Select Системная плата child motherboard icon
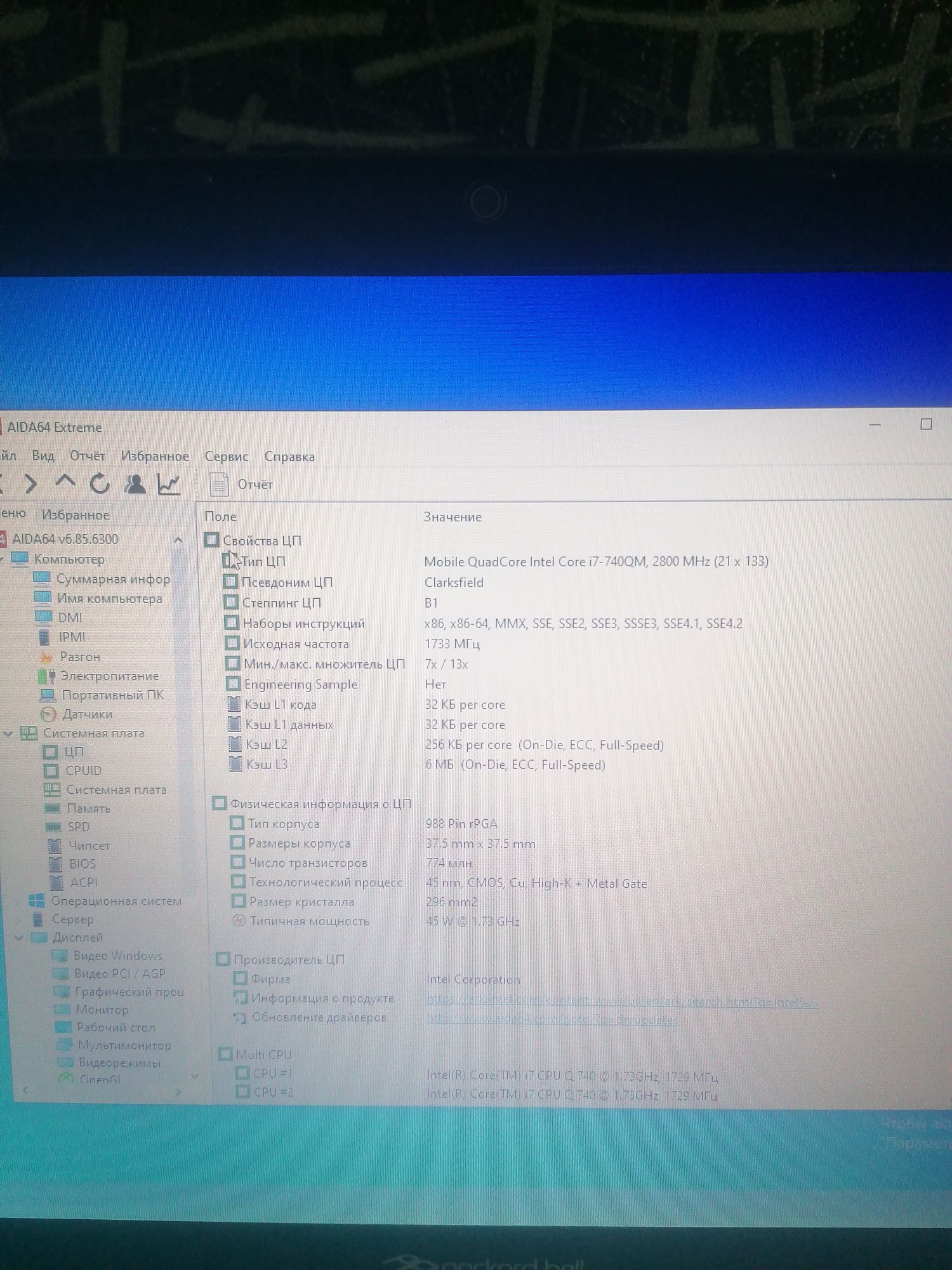 click(52, 790)
